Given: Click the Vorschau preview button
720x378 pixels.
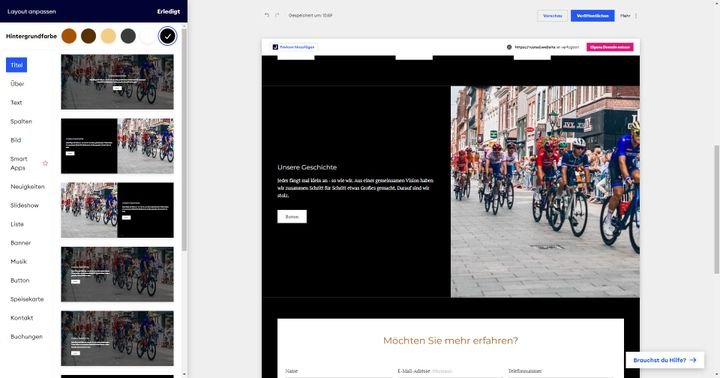Looking at the screenshot, I should point(552,16).
